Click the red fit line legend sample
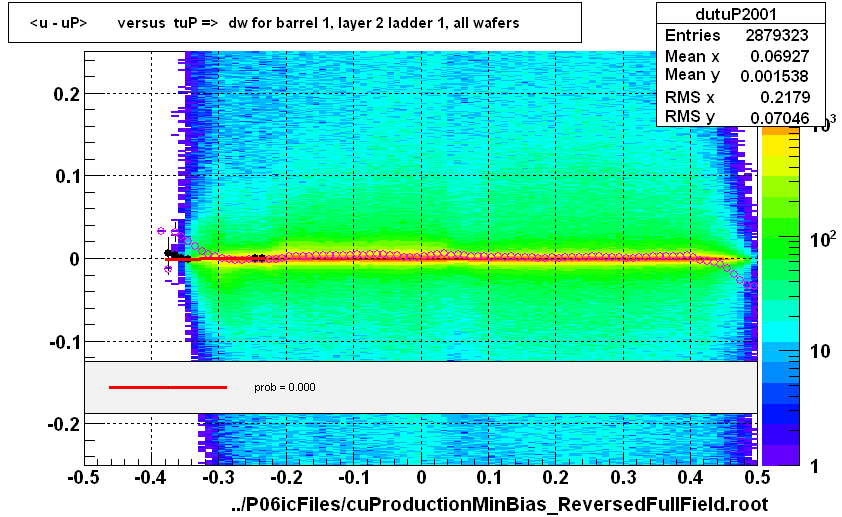Viewport: 842px width, 517px height. 168,387
